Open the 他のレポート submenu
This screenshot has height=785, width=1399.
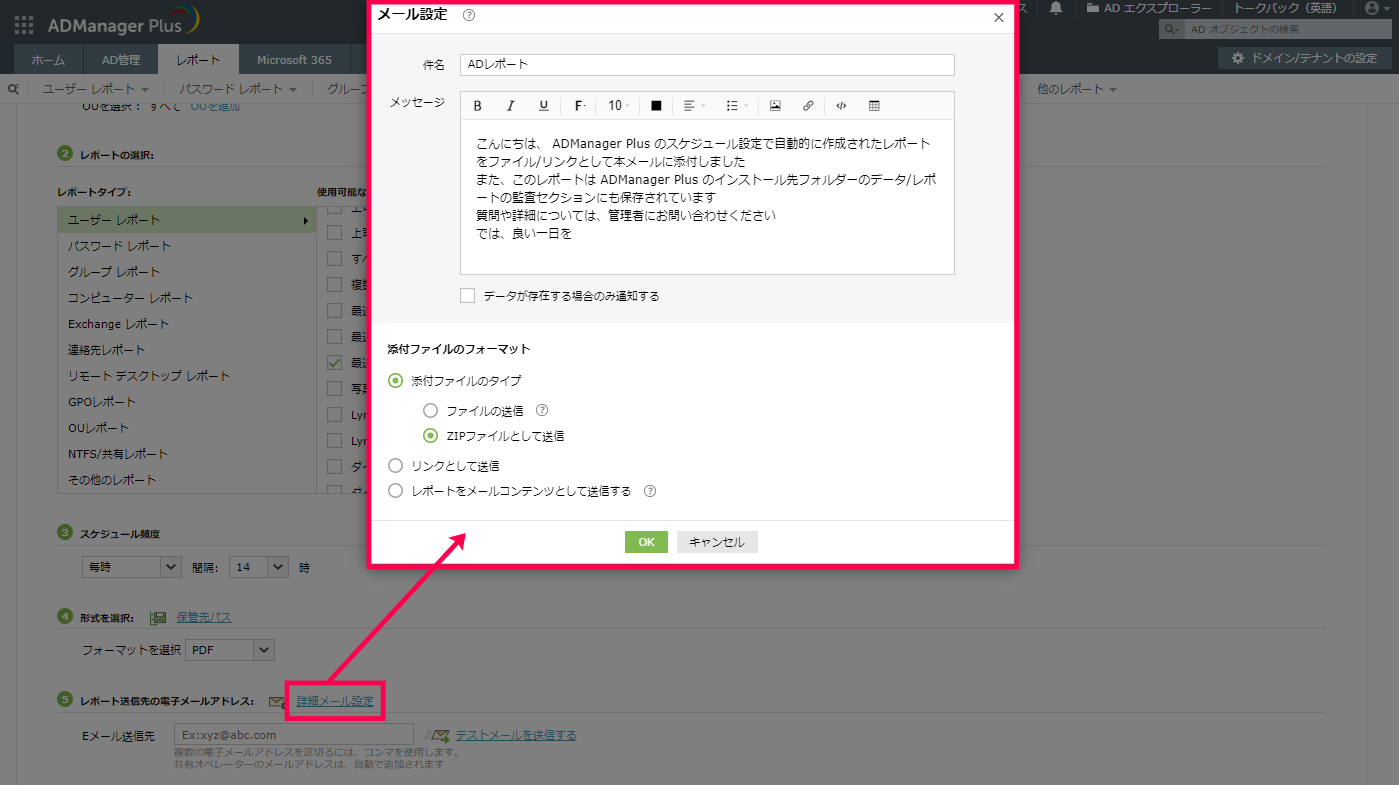[1077, 89]
